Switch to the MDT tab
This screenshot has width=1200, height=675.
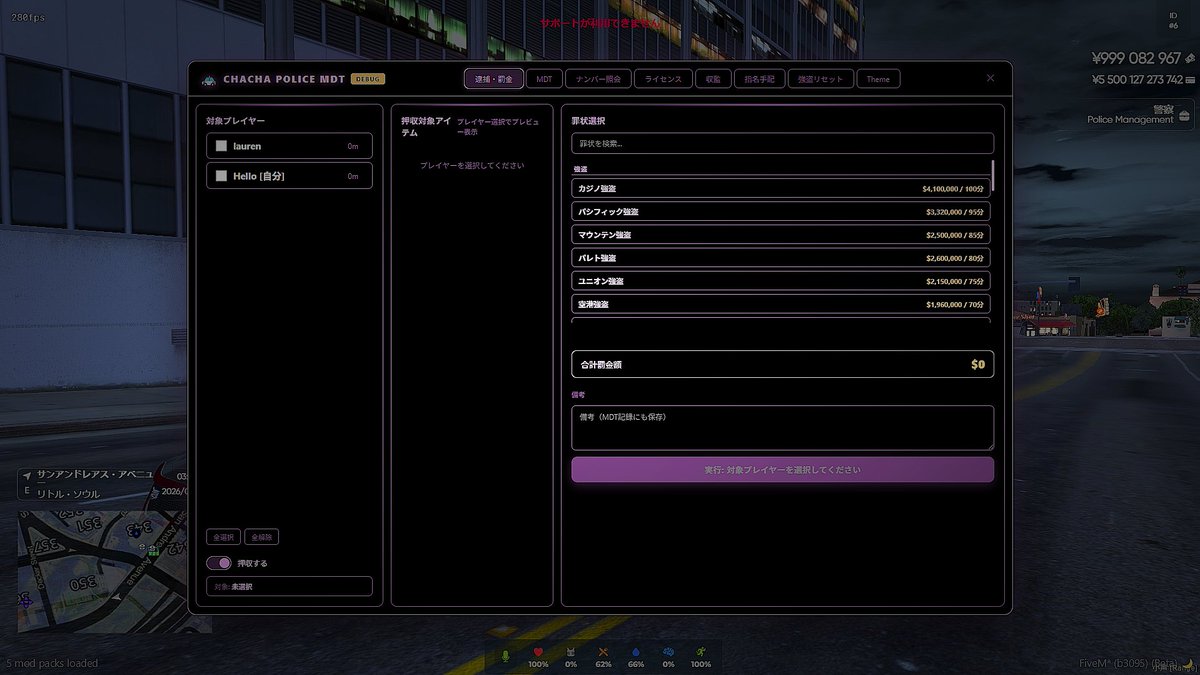(543, 79)
